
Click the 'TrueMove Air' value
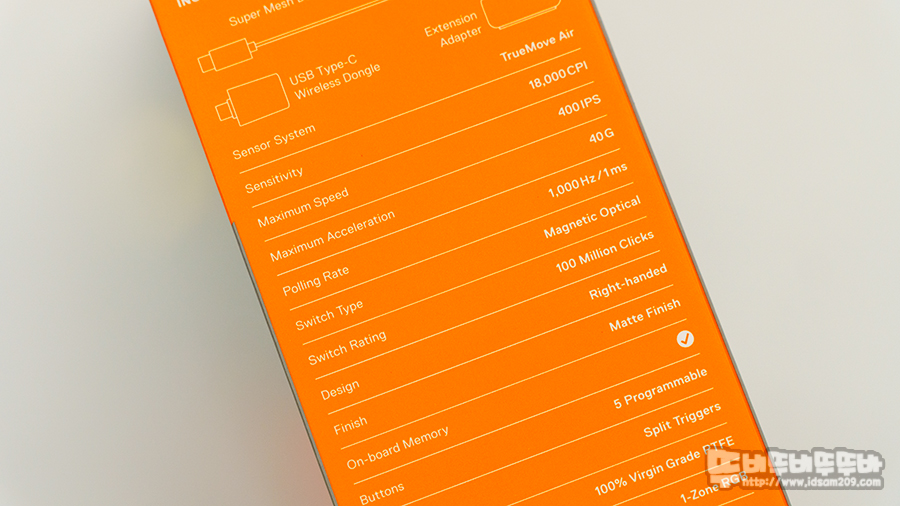coord(537,45)
